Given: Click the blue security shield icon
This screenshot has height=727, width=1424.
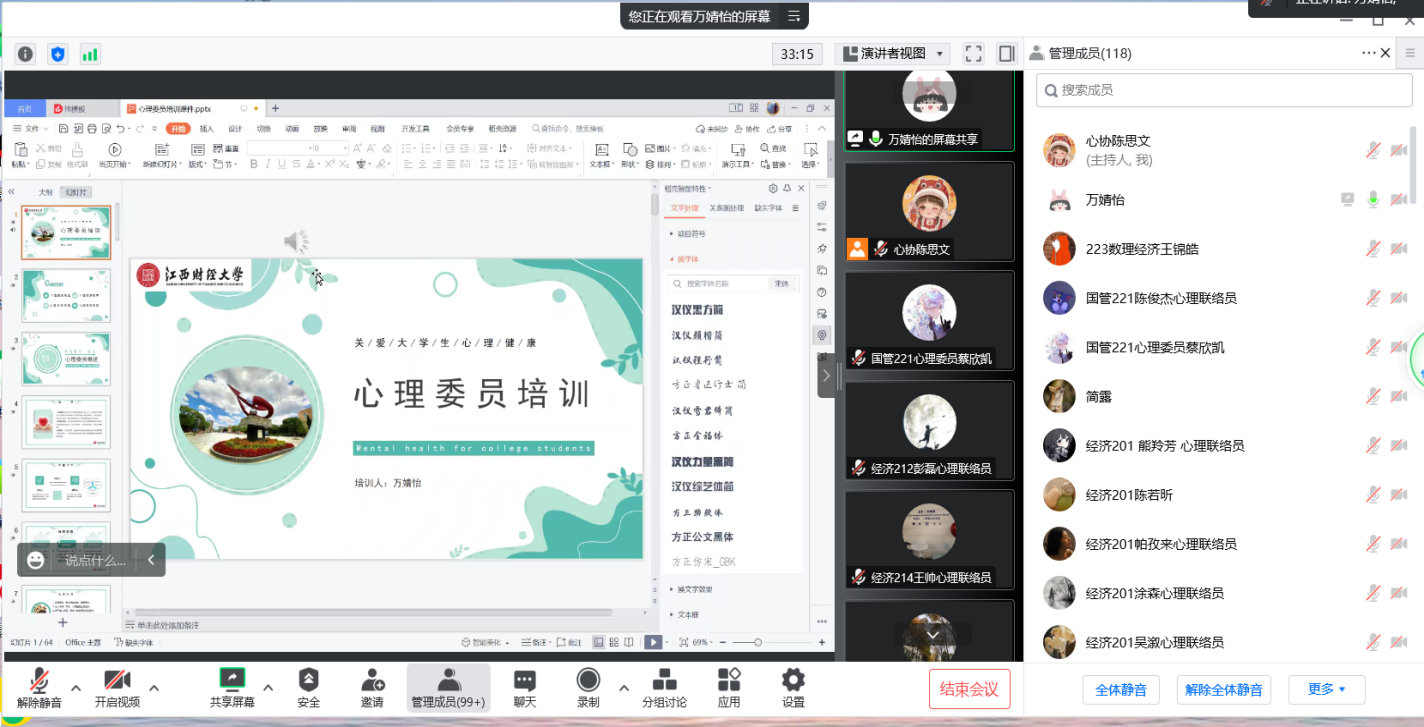Looking at the screenshot, I should (57, 54).
